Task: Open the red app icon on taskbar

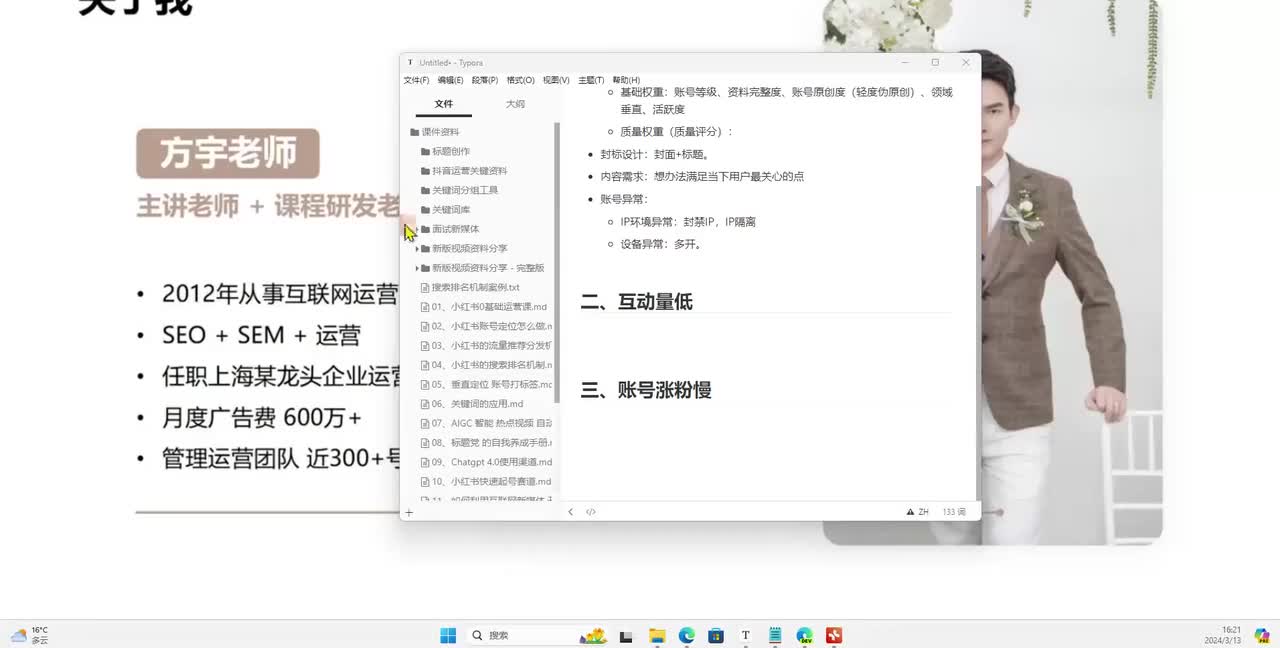Action: pos(834,635)
